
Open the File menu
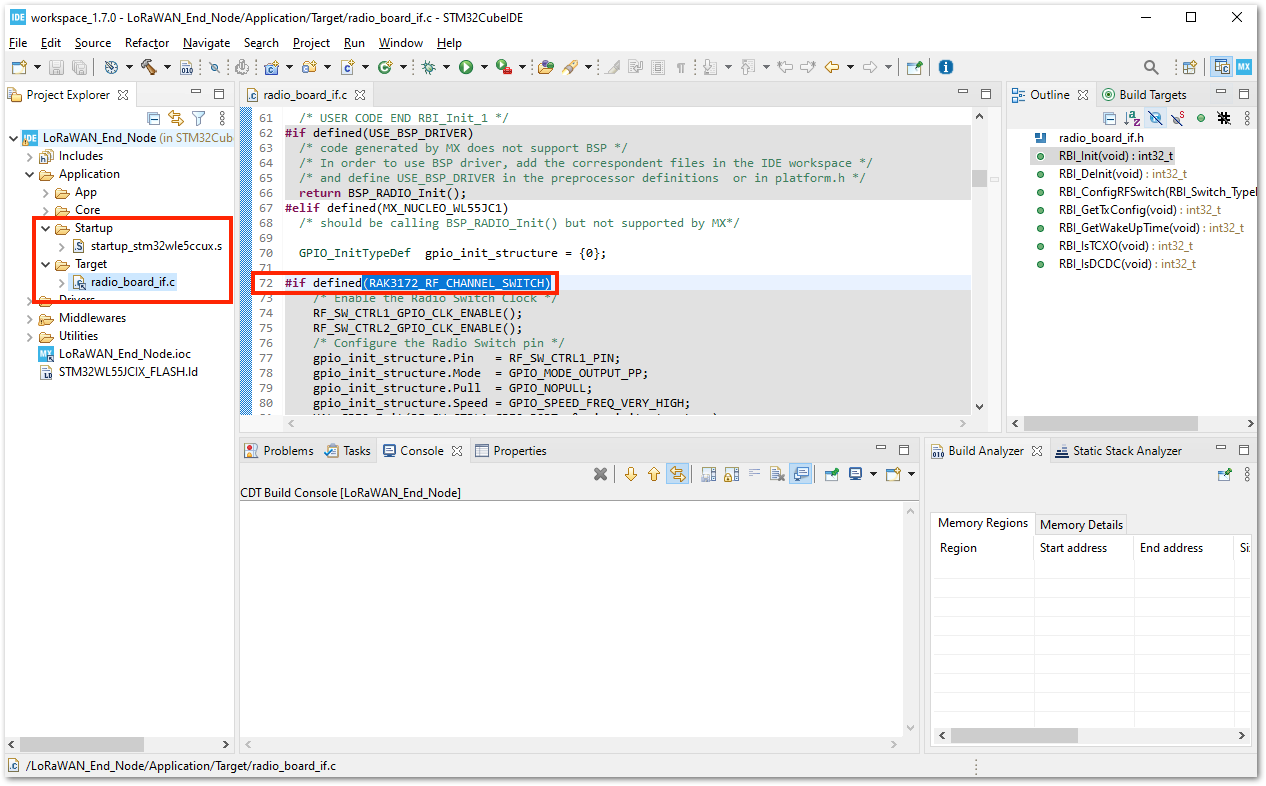[18, 43]
